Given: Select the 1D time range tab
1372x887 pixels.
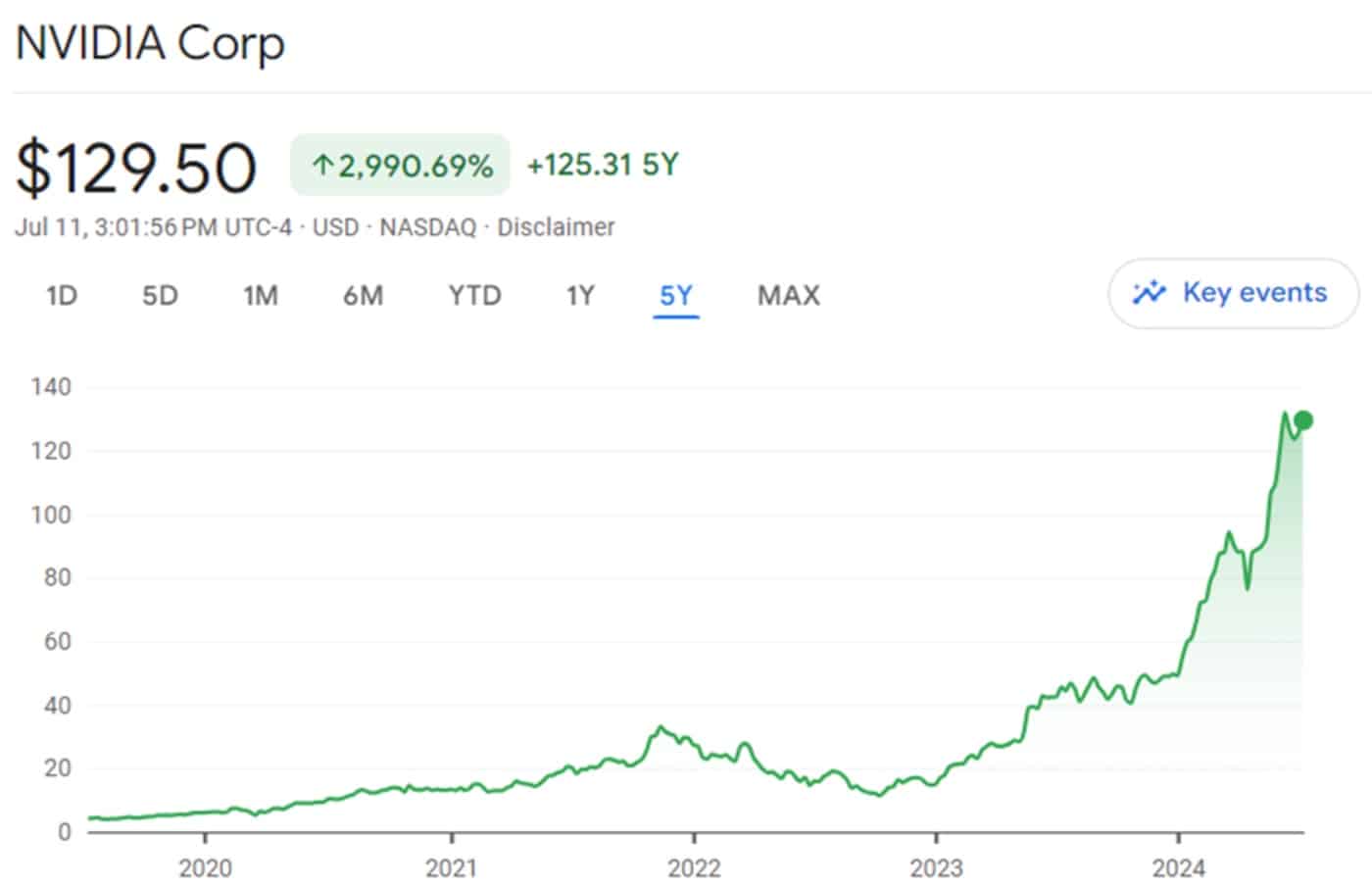Looking at the screenshot, I should pyautogui.click(x=62, y=295).
